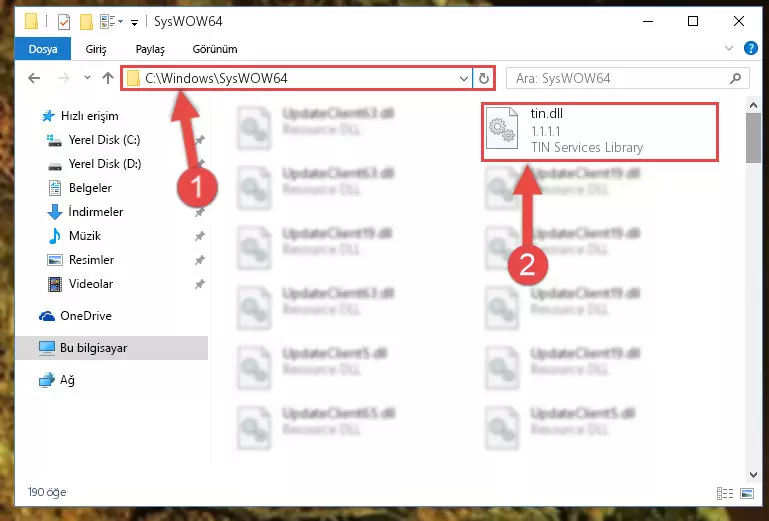Open Müzik folder in sidebar

click(85, 236)
